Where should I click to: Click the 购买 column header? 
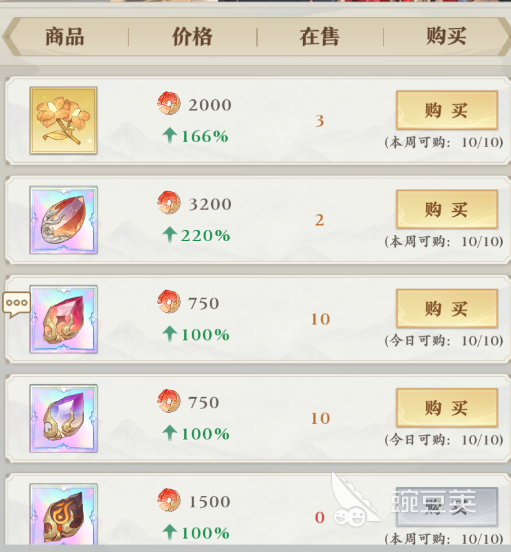coord(446,37)
